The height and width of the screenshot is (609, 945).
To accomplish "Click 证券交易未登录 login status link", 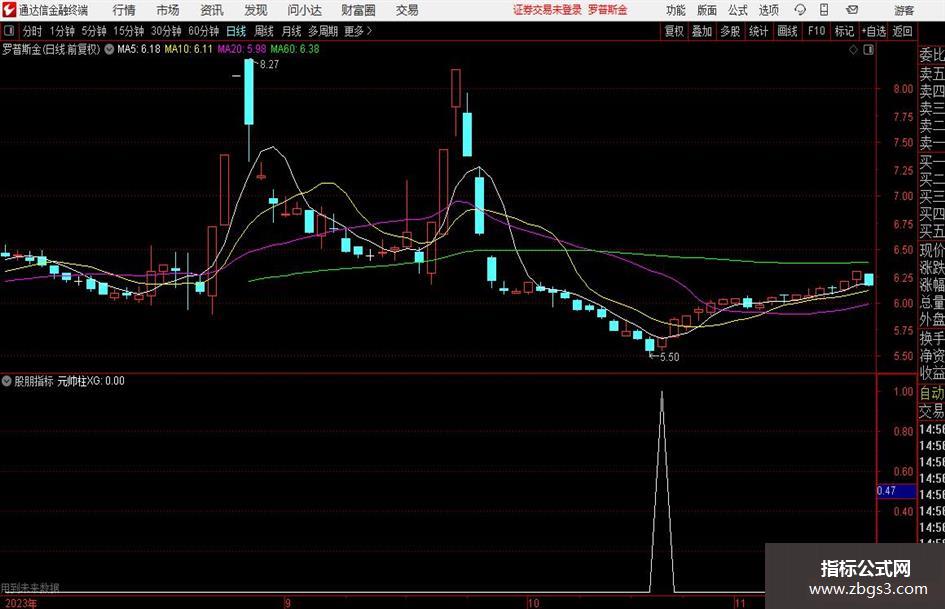I will (547, 10).
